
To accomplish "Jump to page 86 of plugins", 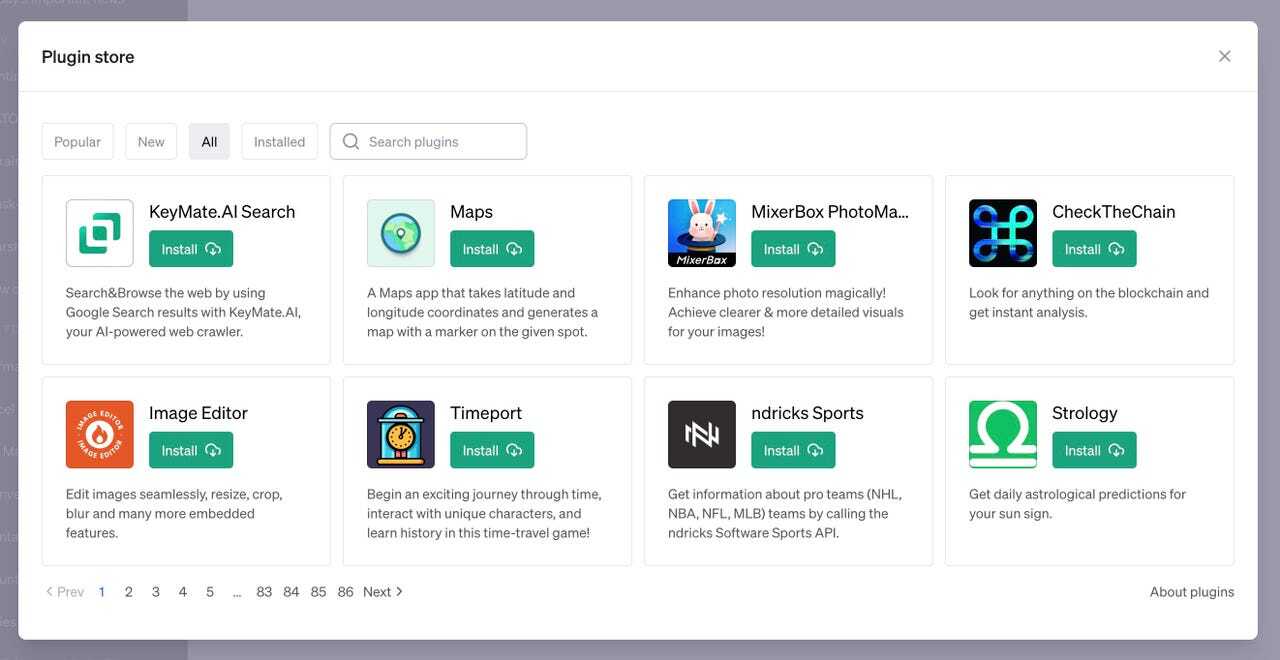I will [345, 592].
